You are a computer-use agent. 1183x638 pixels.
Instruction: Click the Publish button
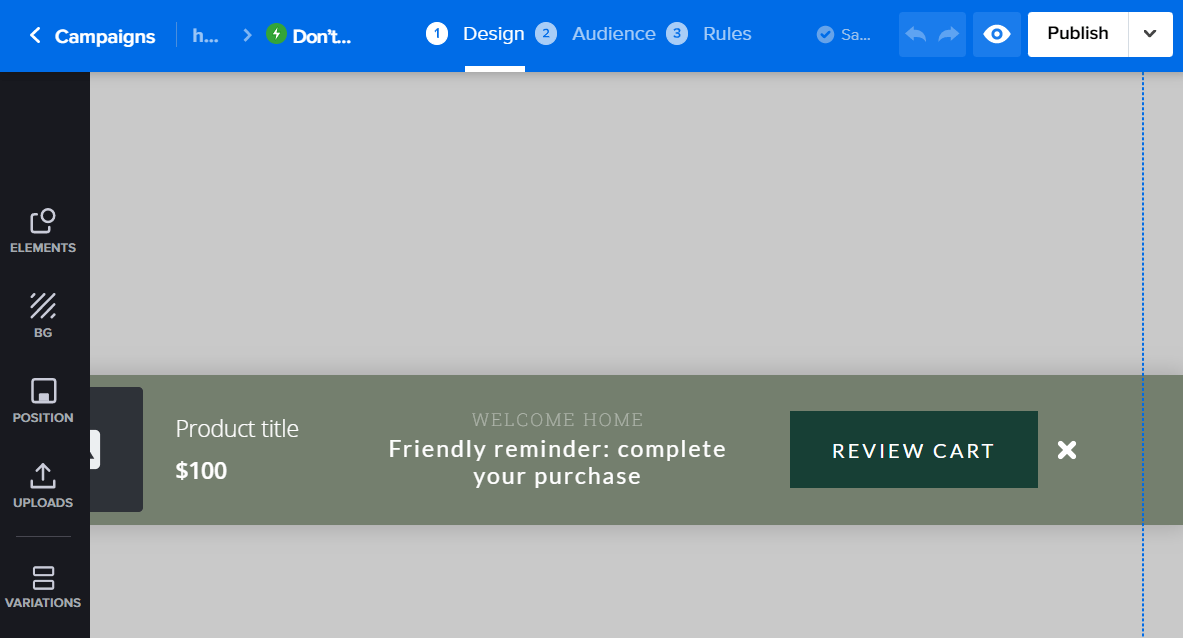(x=1077, y=34)
